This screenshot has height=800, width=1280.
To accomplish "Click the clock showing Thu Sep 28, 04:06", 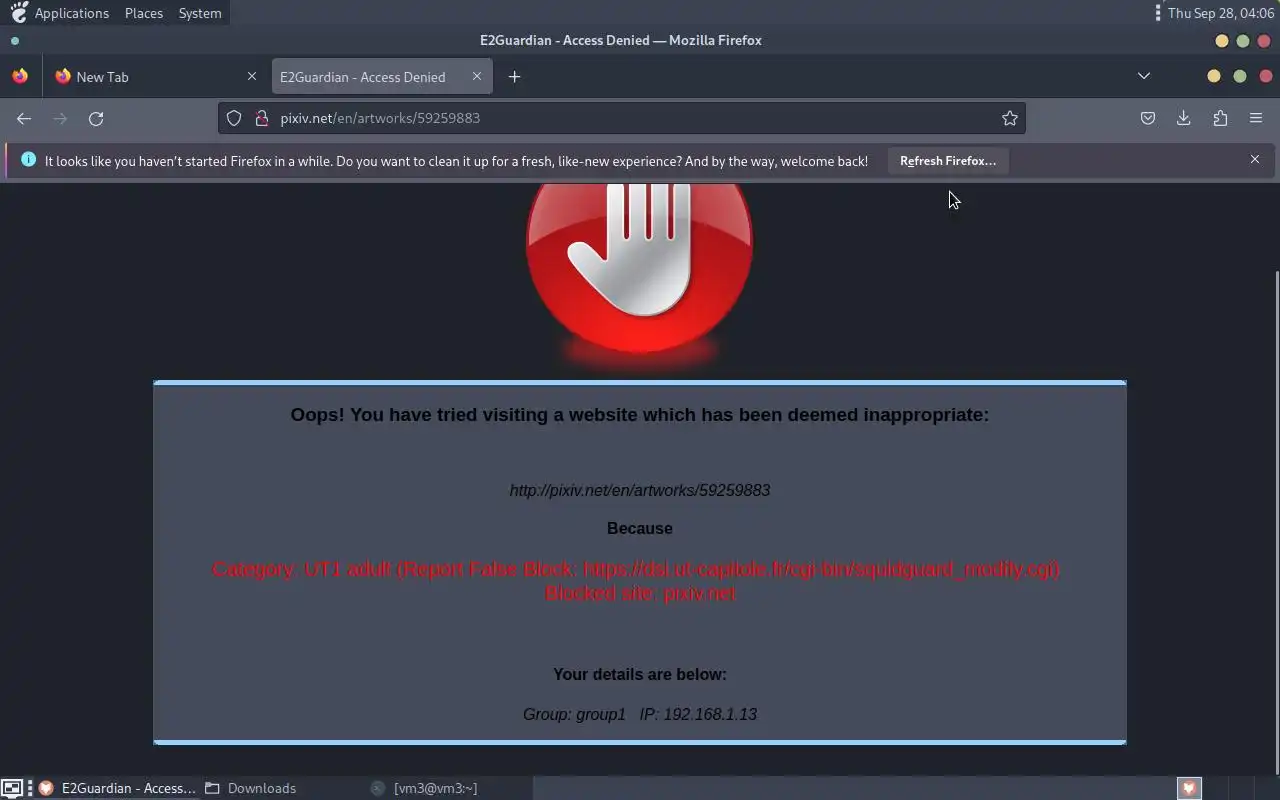I will click(x=1220, y=13).
